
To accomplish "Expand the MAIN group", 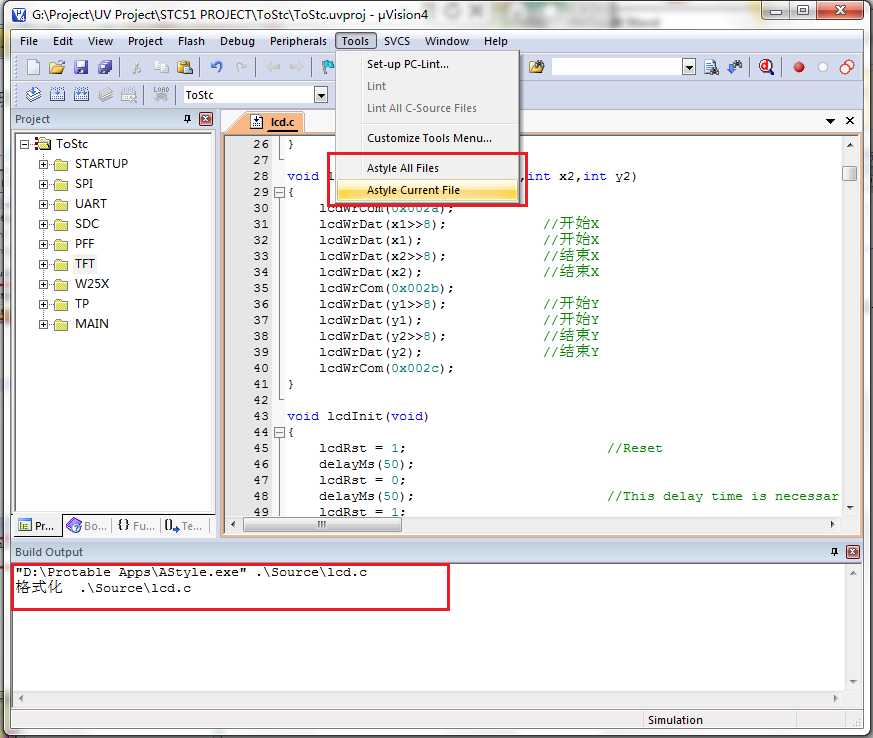I will [43, 324].
